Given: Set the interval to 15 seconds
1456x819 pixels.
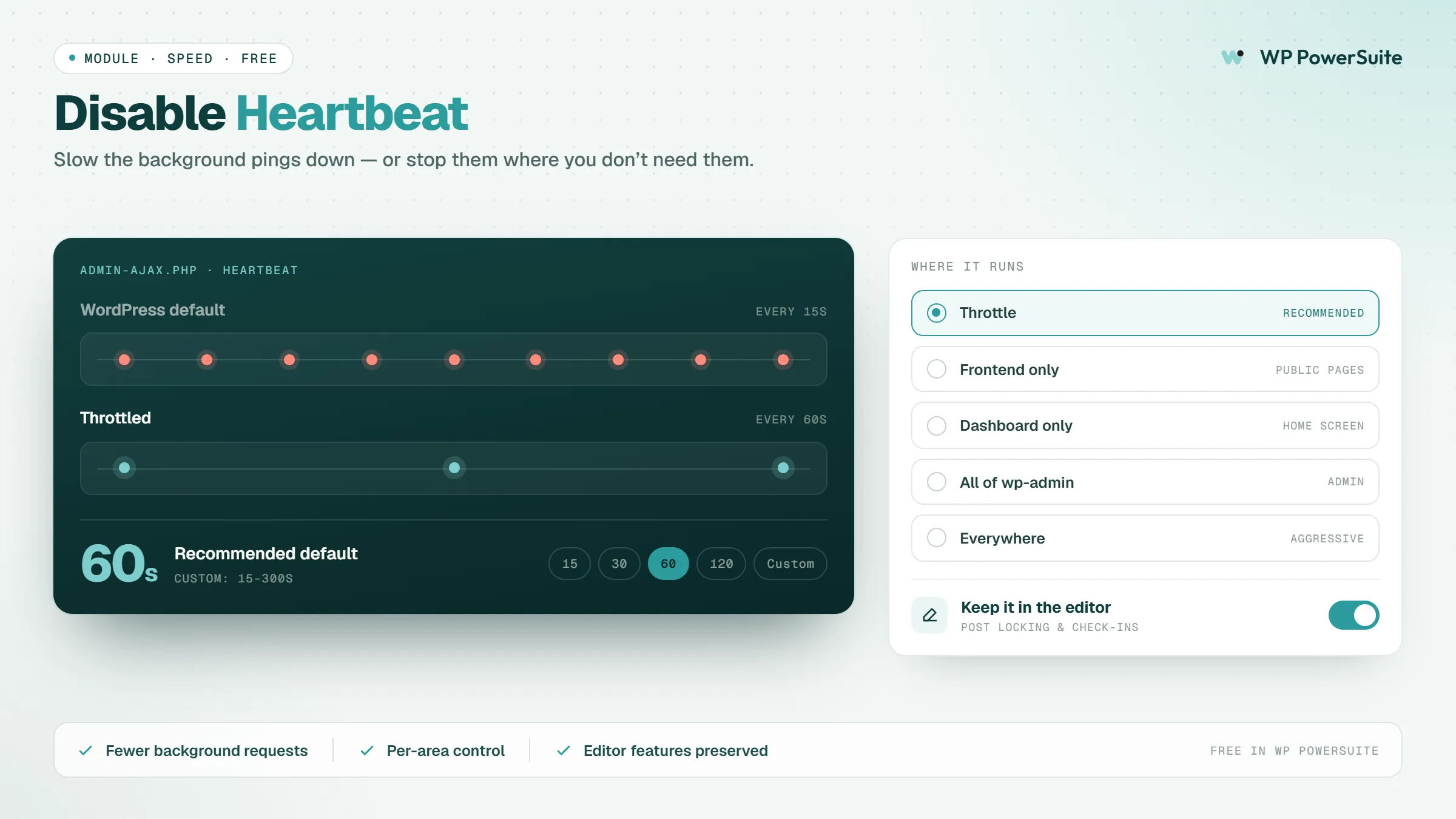Looking at the screenshot, I should pyautogui.click(x=570, y=564).
